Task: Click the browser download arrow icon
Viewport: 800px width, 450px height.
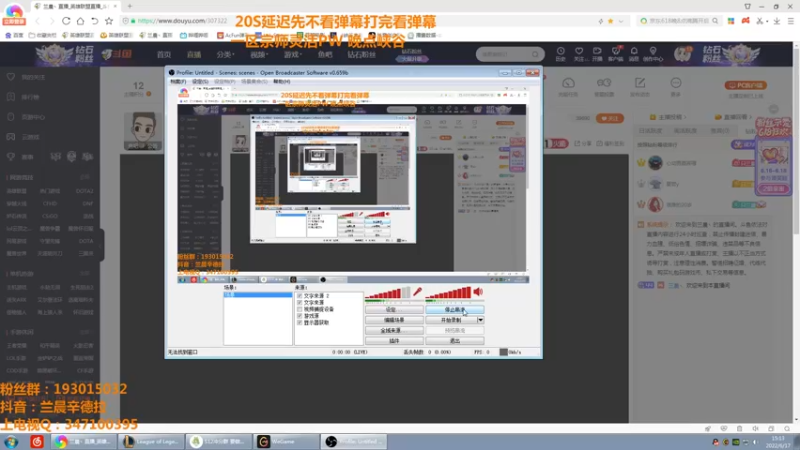Action: click(776, 21)
